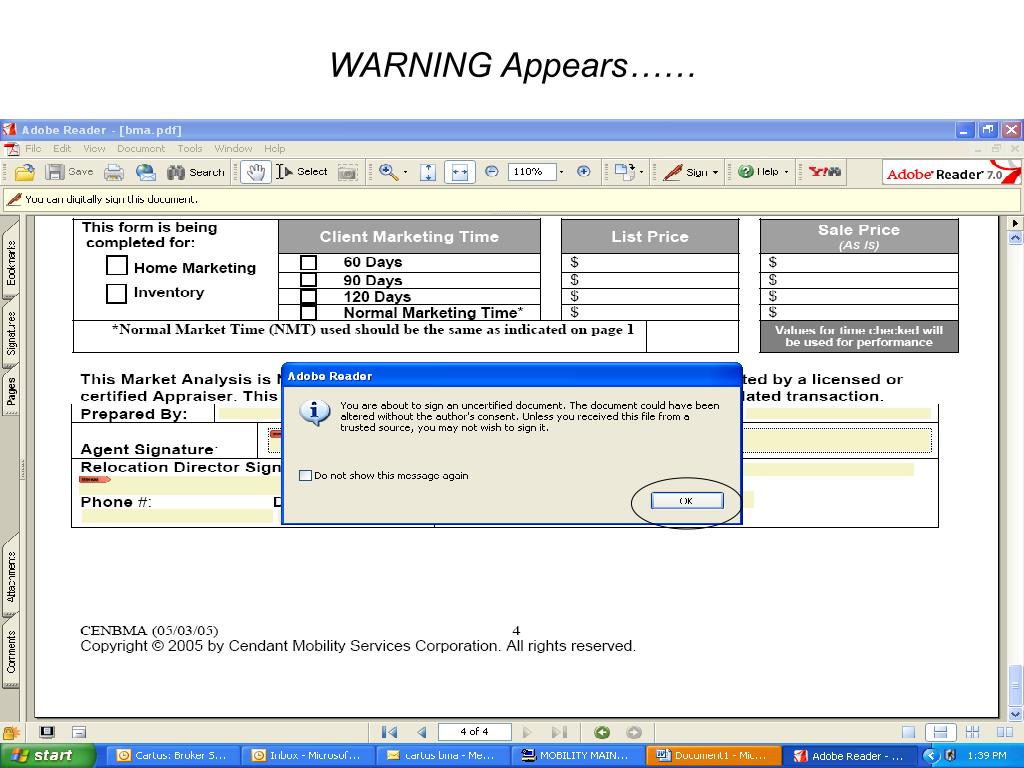Open the Comments side tab
The image size is (1024, 768).
click(x=11, y=651)
